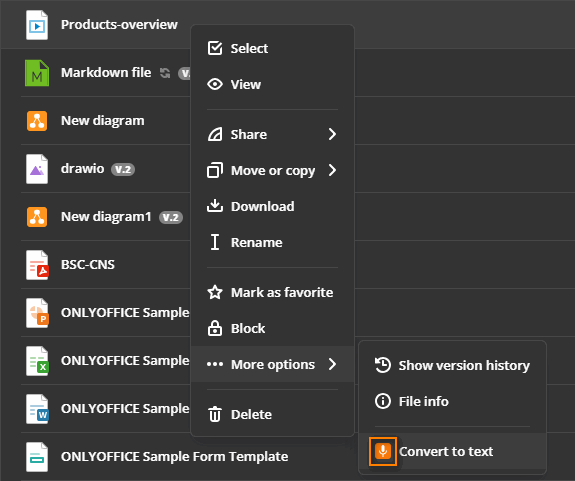Expand the Move or copy submenu chevron
This screenshot has height=481, width=575.
332,170
